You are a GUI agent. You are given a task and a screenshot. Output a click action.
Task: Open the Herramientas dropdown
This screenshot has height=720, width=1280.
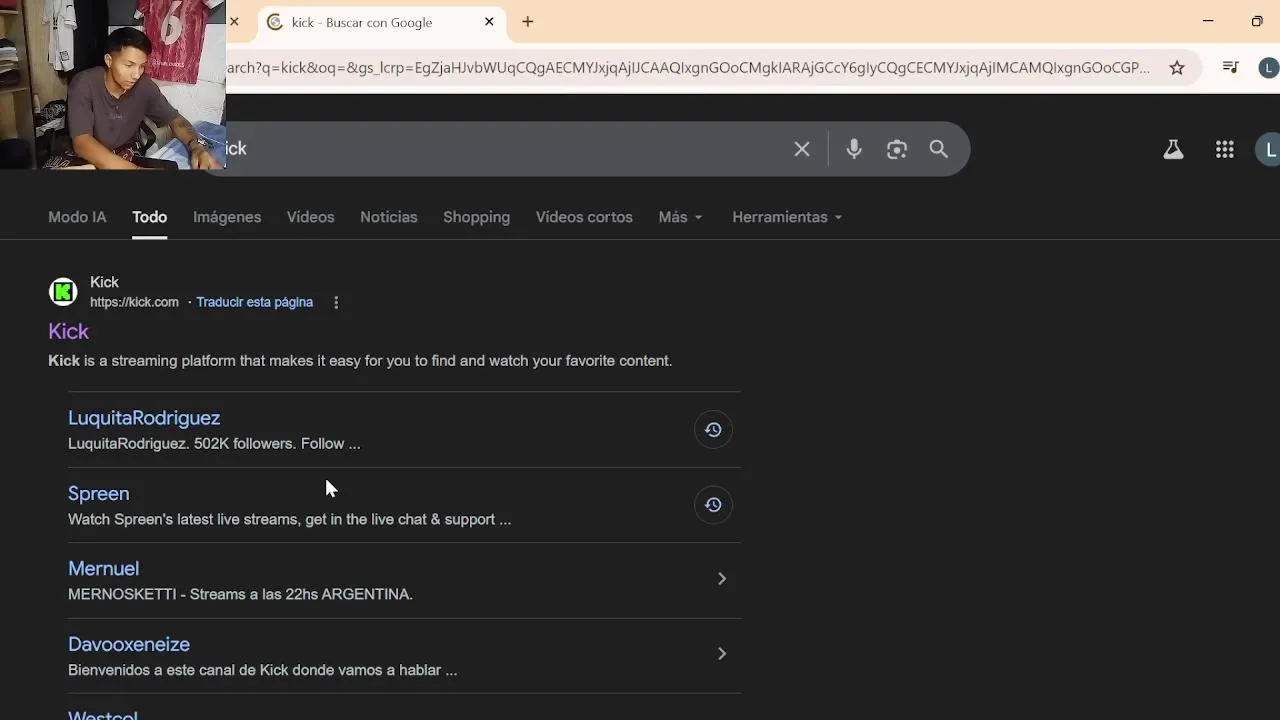[x=787, y=217]
